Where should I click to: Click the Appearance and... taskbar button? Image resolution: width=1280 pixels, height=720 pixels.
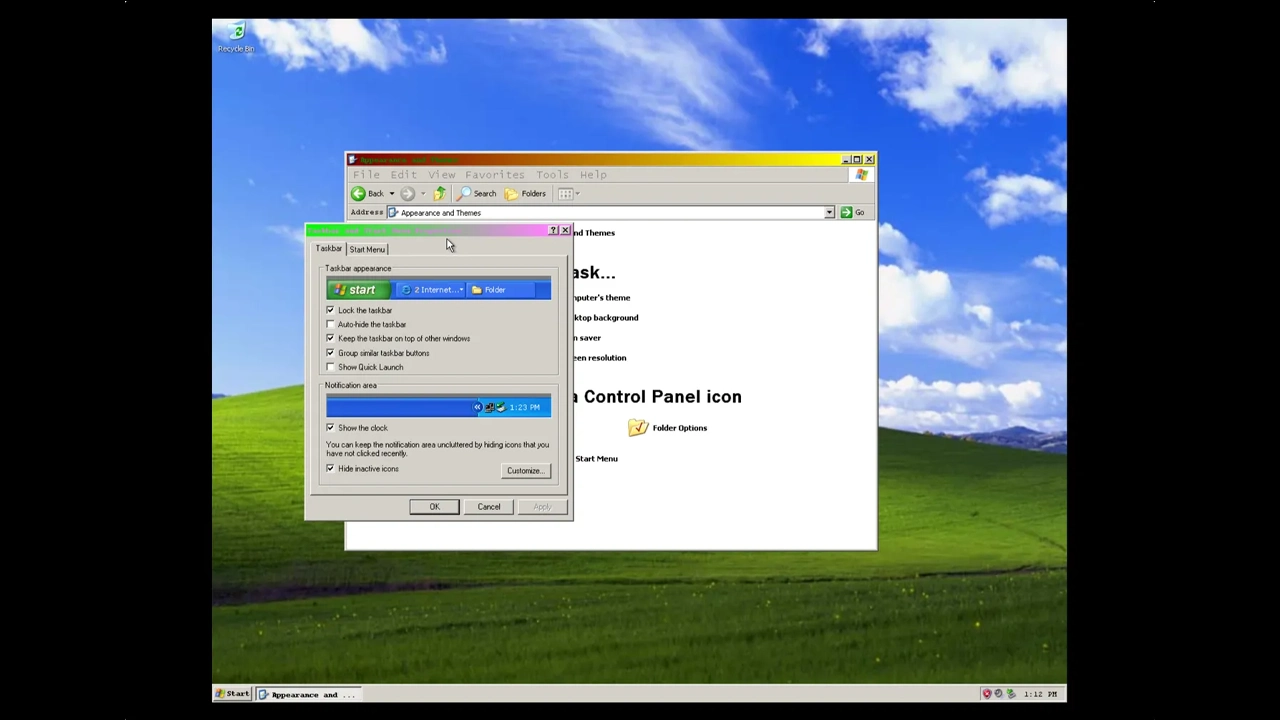pos(307,694)
